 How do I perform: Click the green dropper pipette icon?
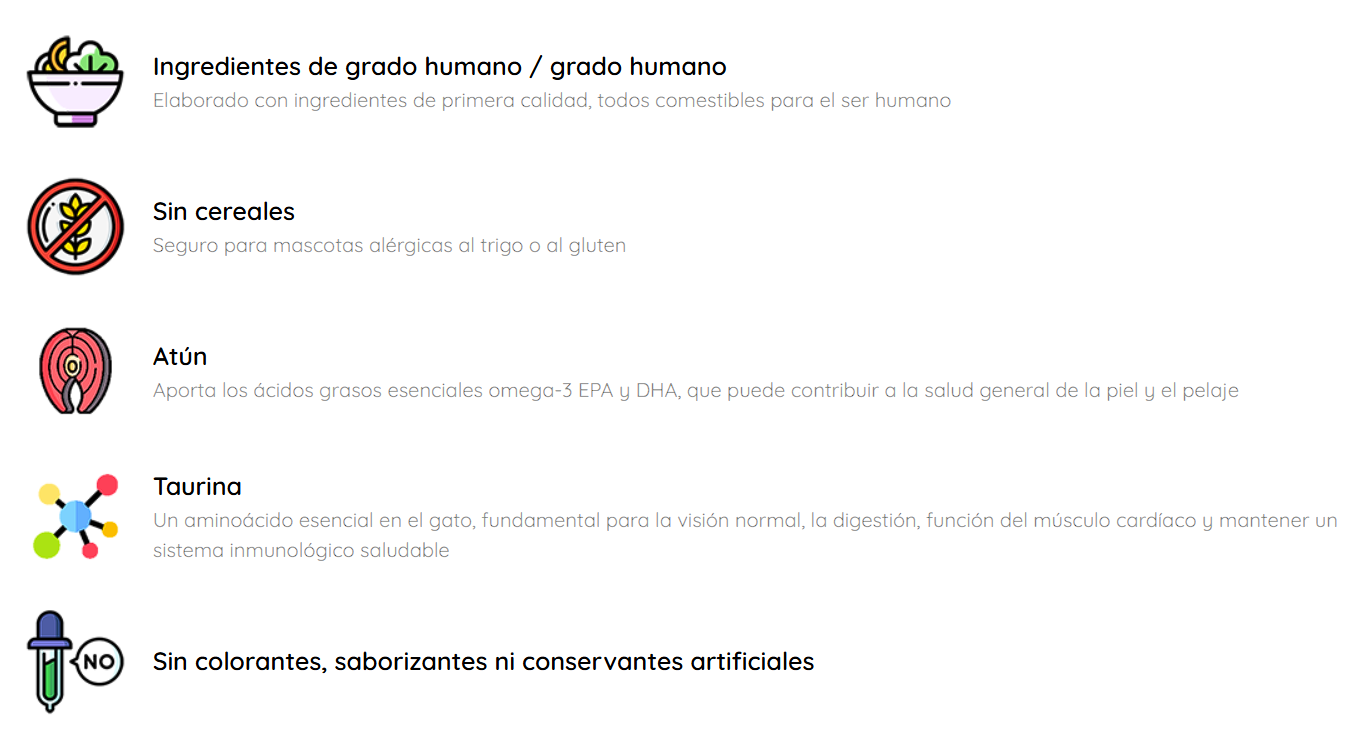(x=48, y=662)
